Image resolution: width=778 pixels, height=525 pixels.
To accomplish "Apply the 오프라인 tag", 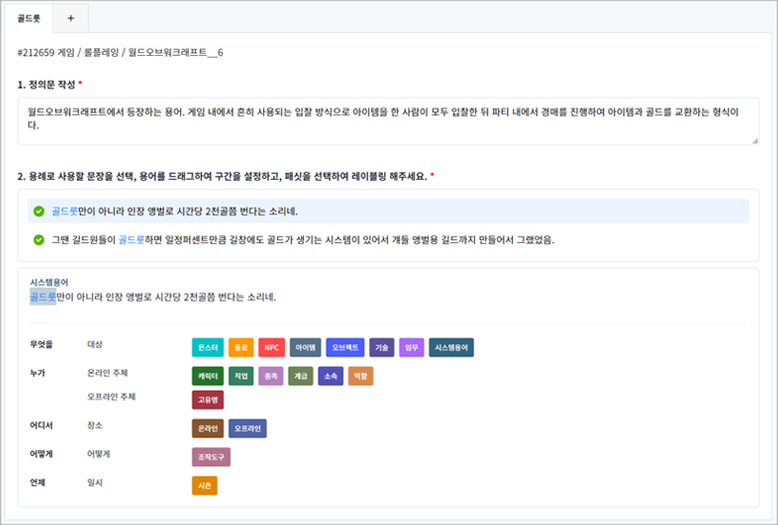I will click(x=248, y=429).
